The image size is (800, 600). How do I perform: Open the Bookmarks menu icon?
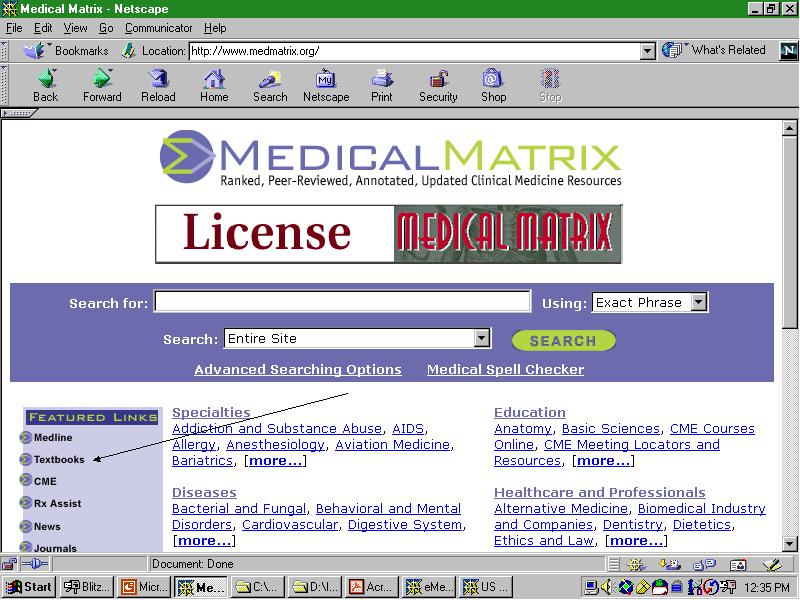[x=34, y=51]
